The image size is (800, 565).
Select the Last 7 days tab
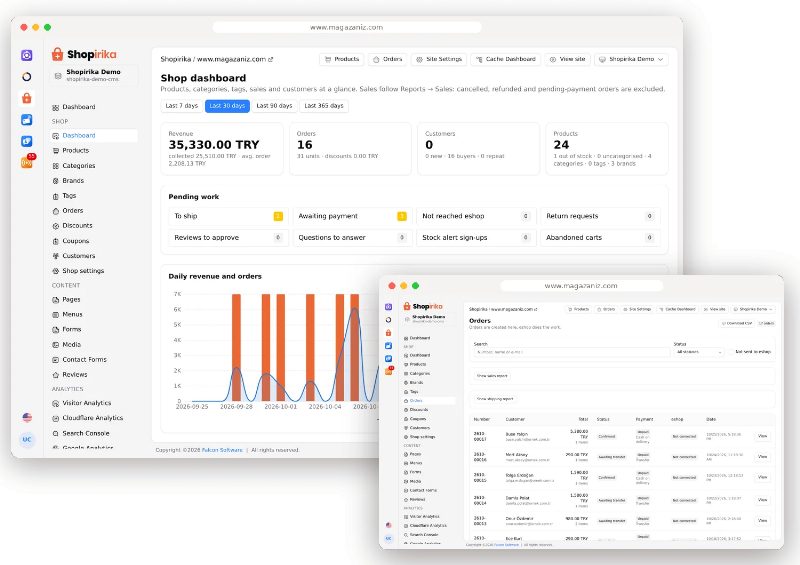click(x=182, y=106)
